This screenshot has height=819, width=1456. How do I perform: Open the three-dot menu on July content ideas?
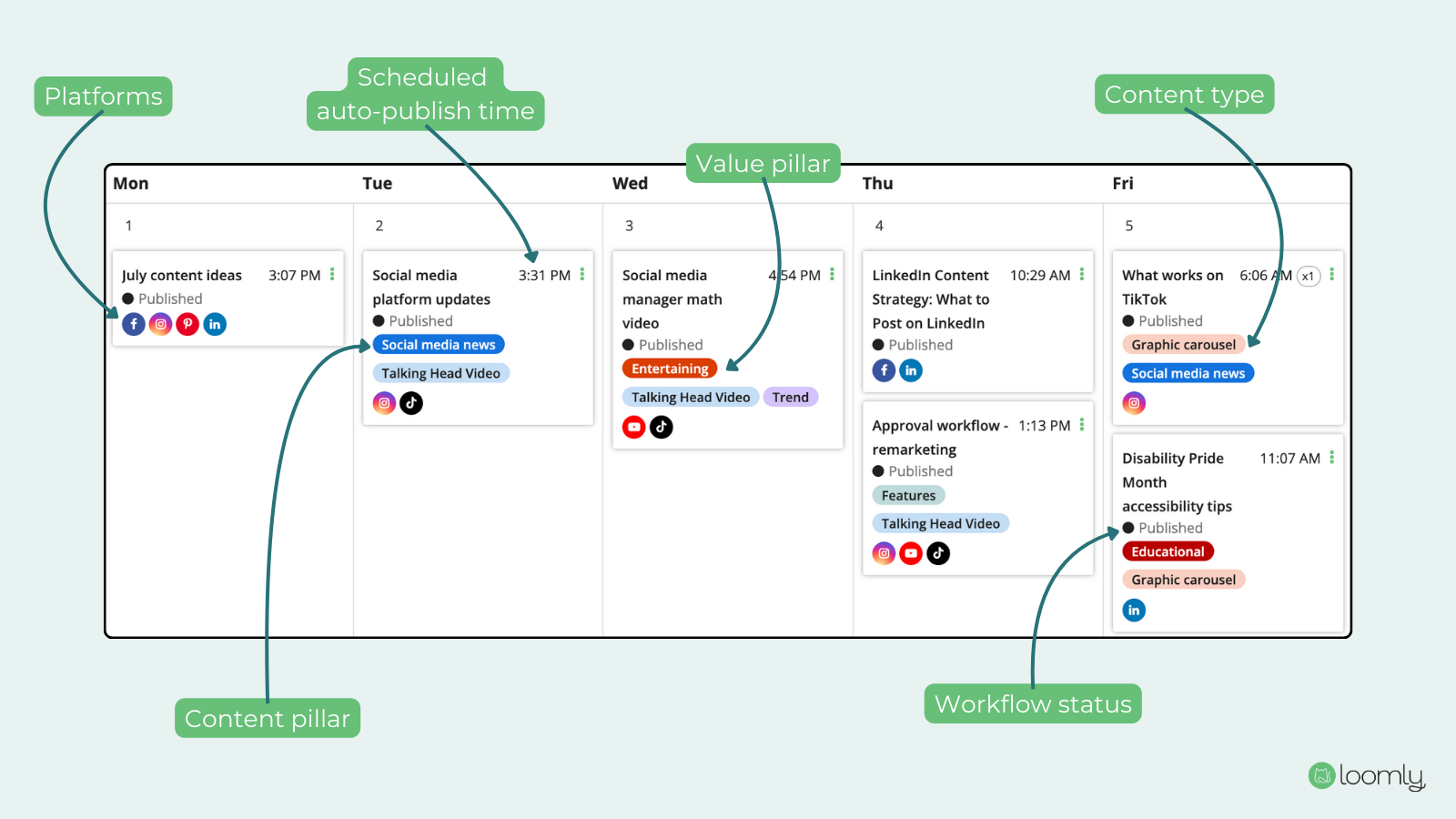click(x=331, y=274)
